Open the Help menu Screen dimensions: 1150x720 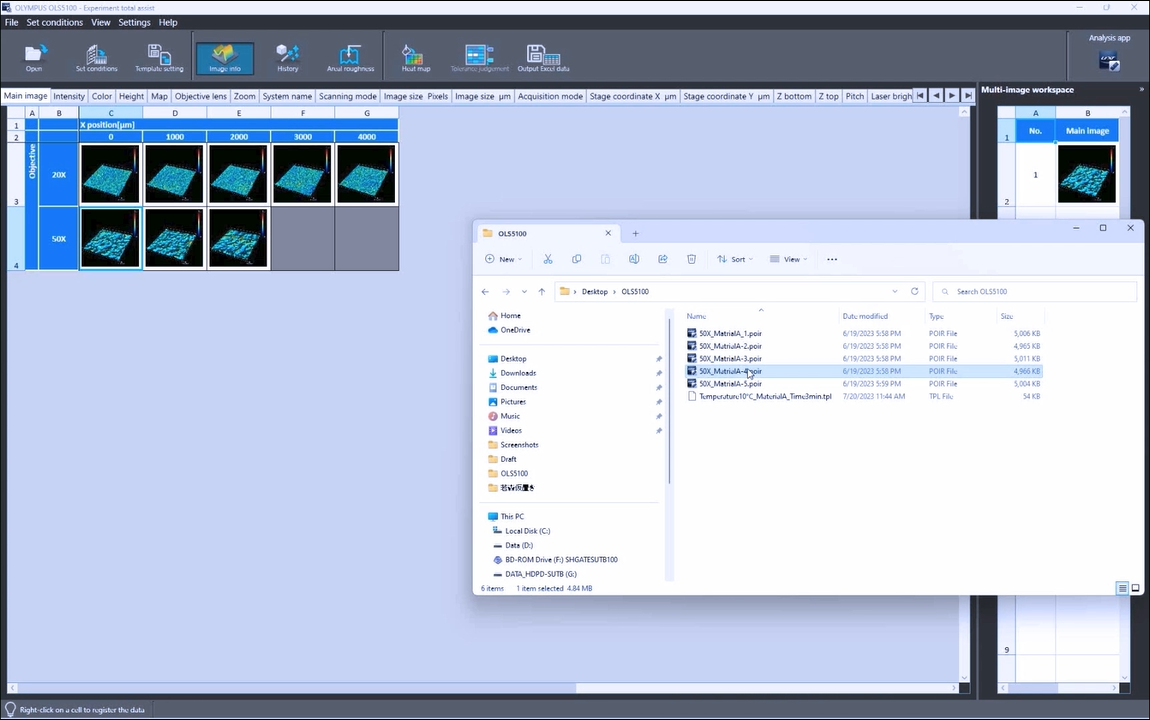coord(168,22)
